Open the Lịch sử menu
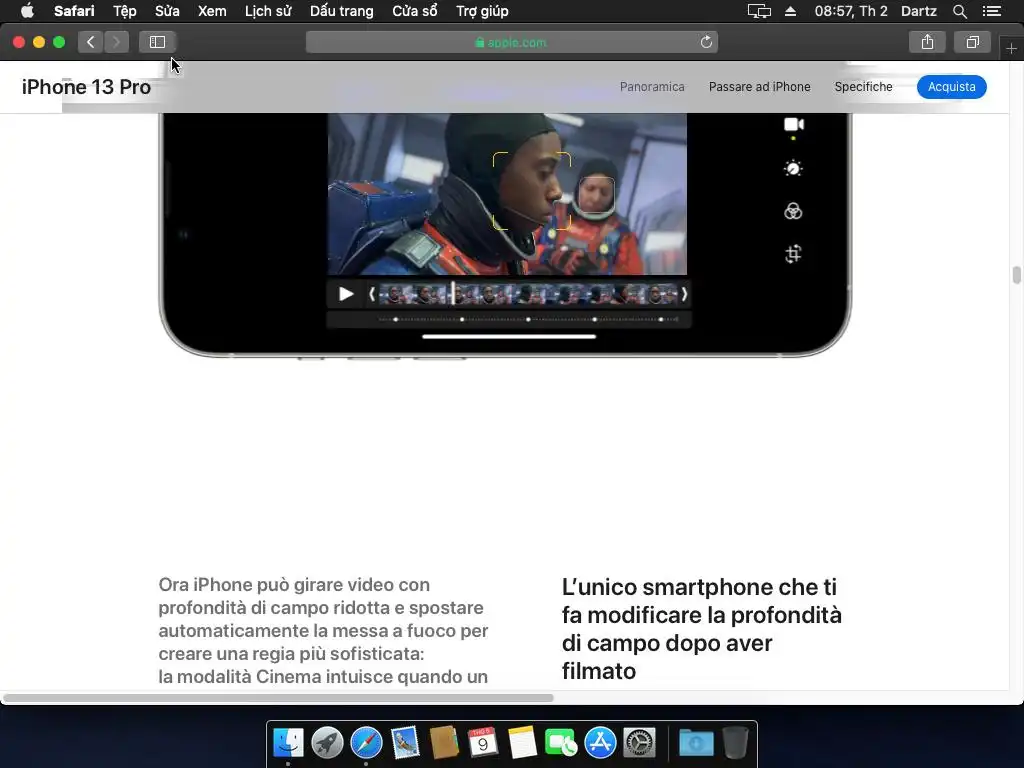The image size is (1024, 768). pos(268,11)
